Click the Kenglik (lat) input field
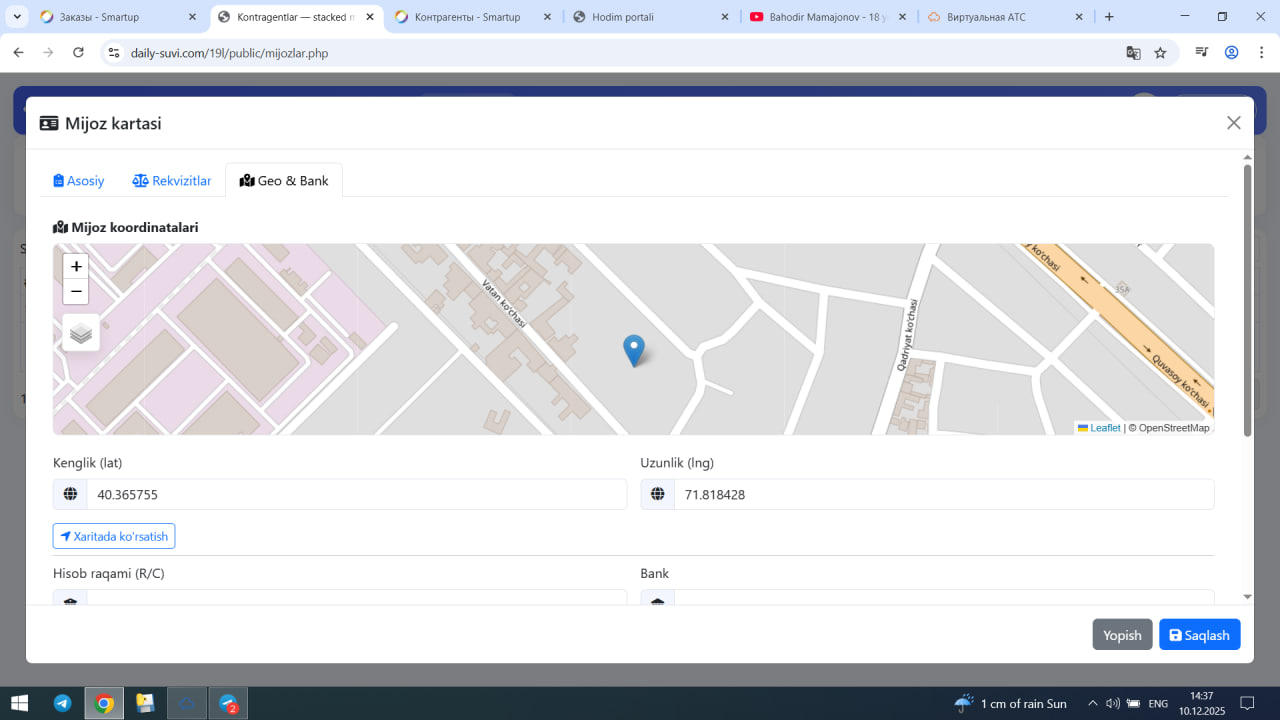This screenshot has width=1280, height=720. [x=356, y=494]
